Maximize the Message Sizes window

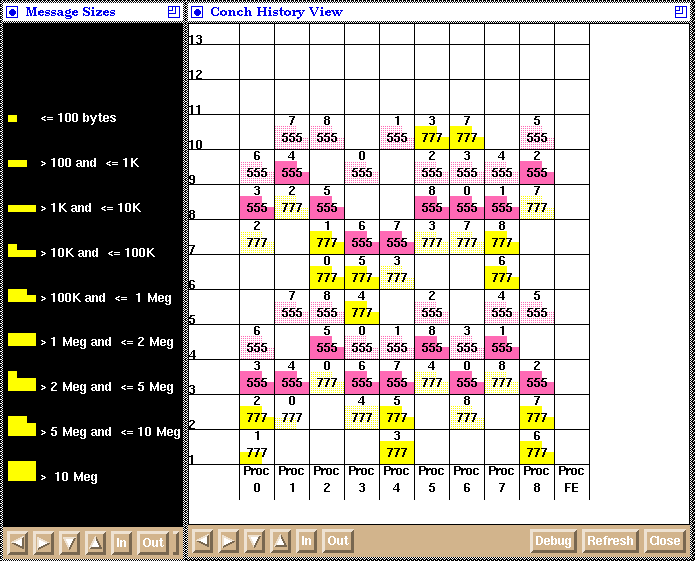point(174,12)
